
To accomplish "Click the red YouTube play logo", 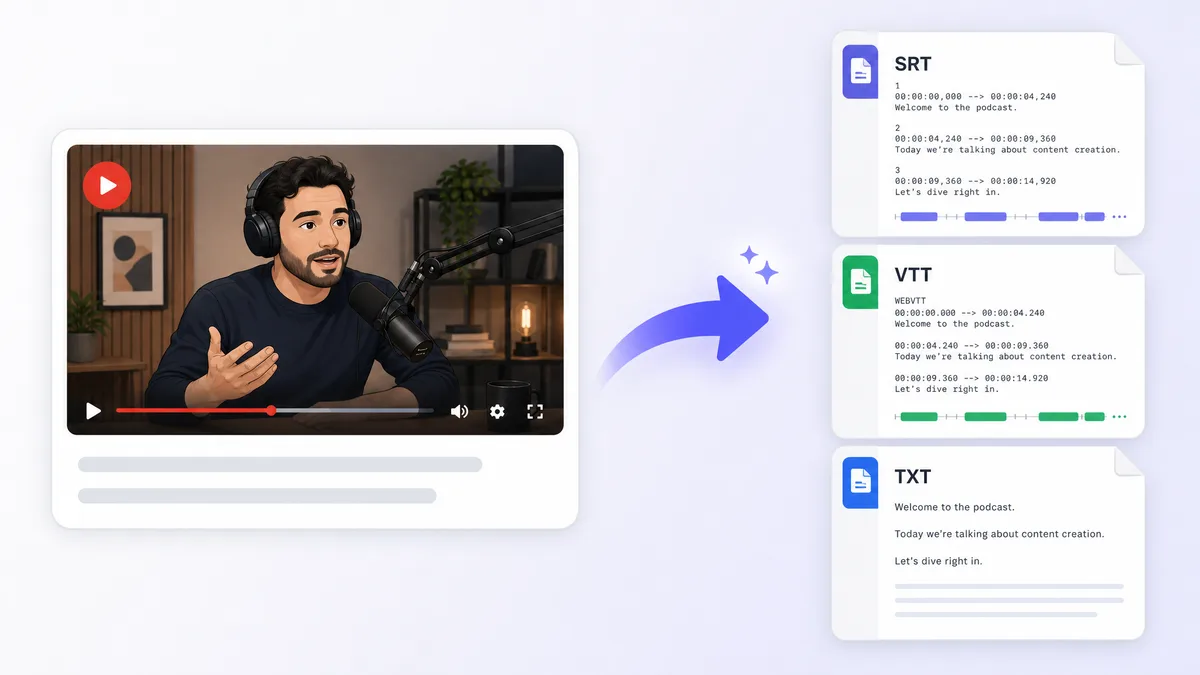I will click(107, 185).
